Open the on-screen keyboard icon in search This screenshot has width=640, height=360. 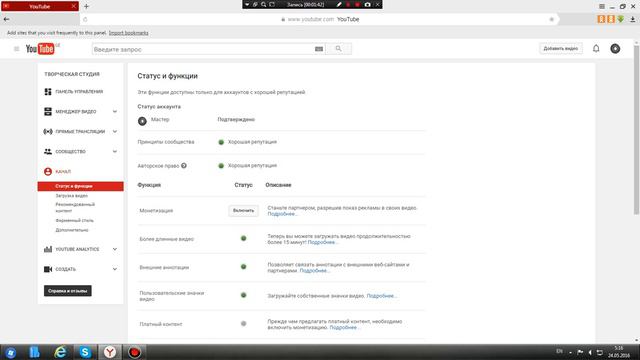coord(319,49)
